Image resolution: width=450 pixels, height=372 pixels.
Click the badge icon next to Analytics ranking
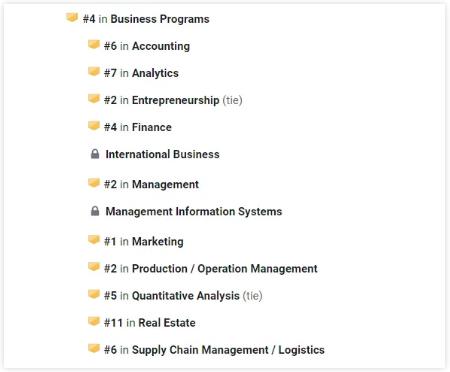(x=94, y=71)
